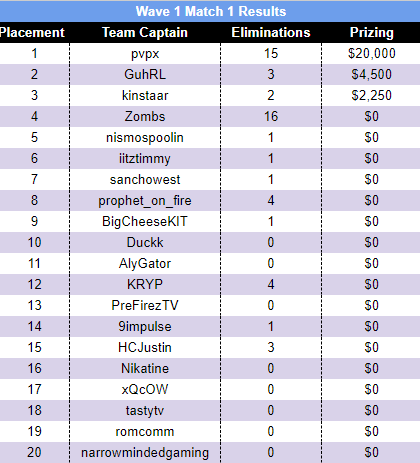The width and height of the screenshot is (420, 463).
Task: Click the Prizing column header
Action: coord(371,32)
